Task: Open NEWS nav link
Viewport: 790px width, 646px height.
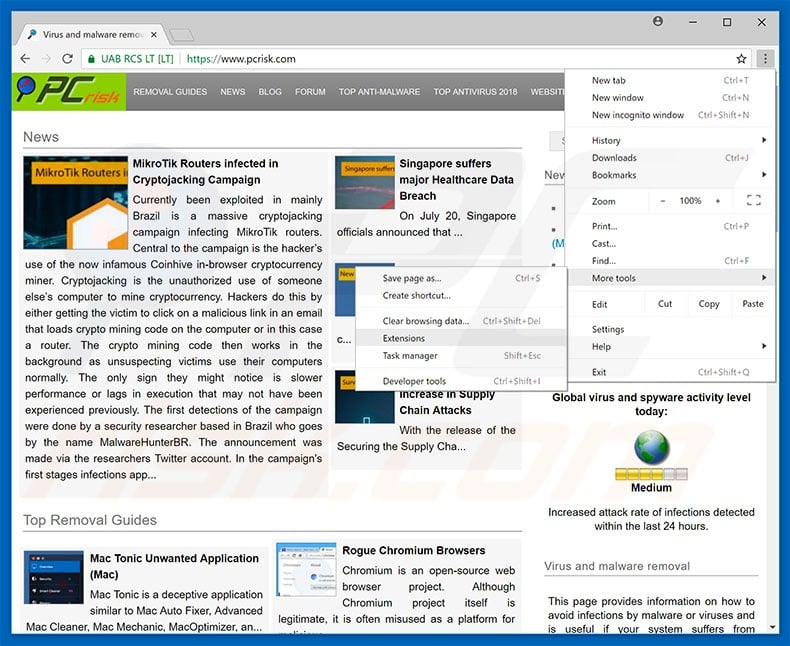Action: (233, 92)
